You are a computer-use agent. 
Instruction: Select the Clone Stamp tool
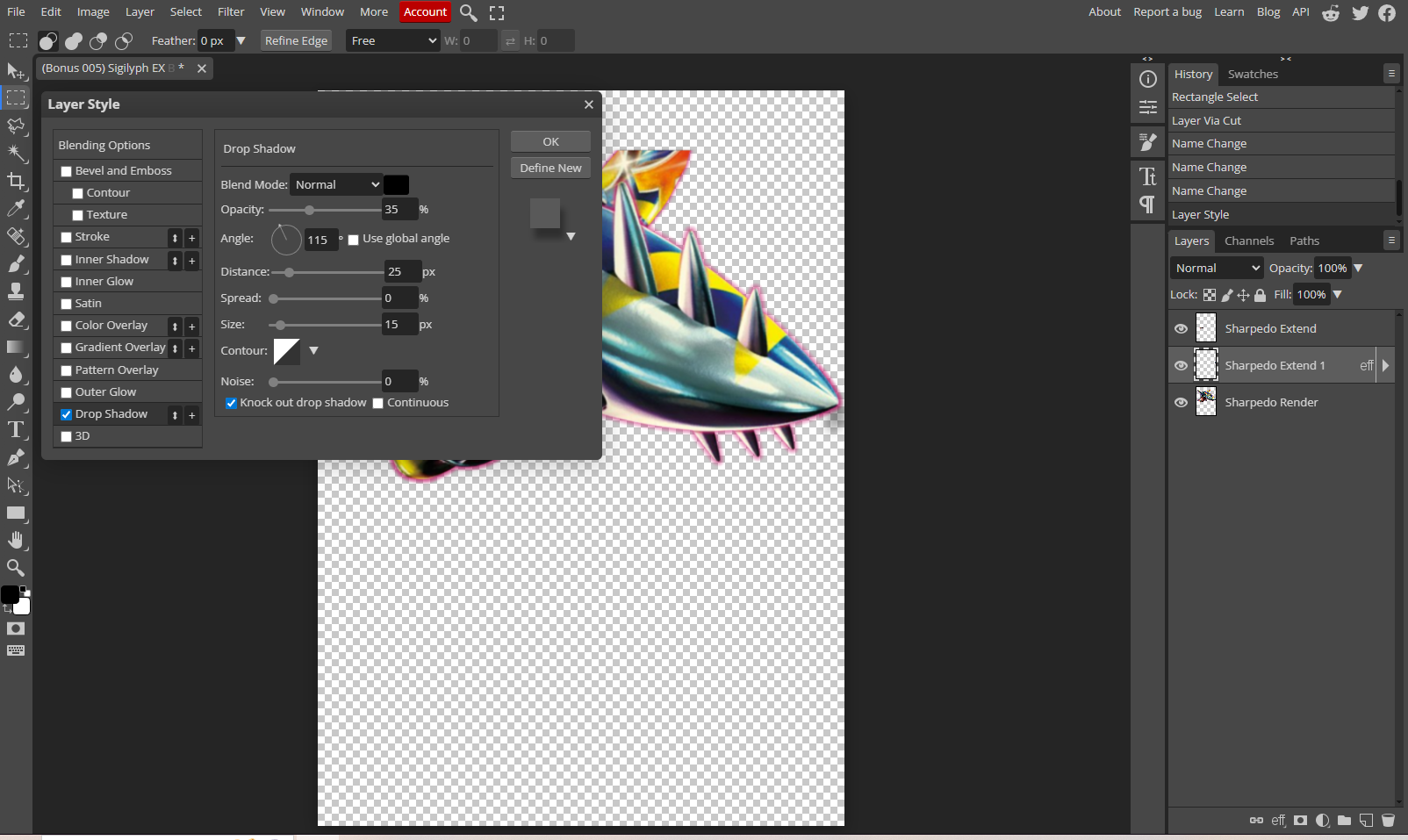coord(16,291)
